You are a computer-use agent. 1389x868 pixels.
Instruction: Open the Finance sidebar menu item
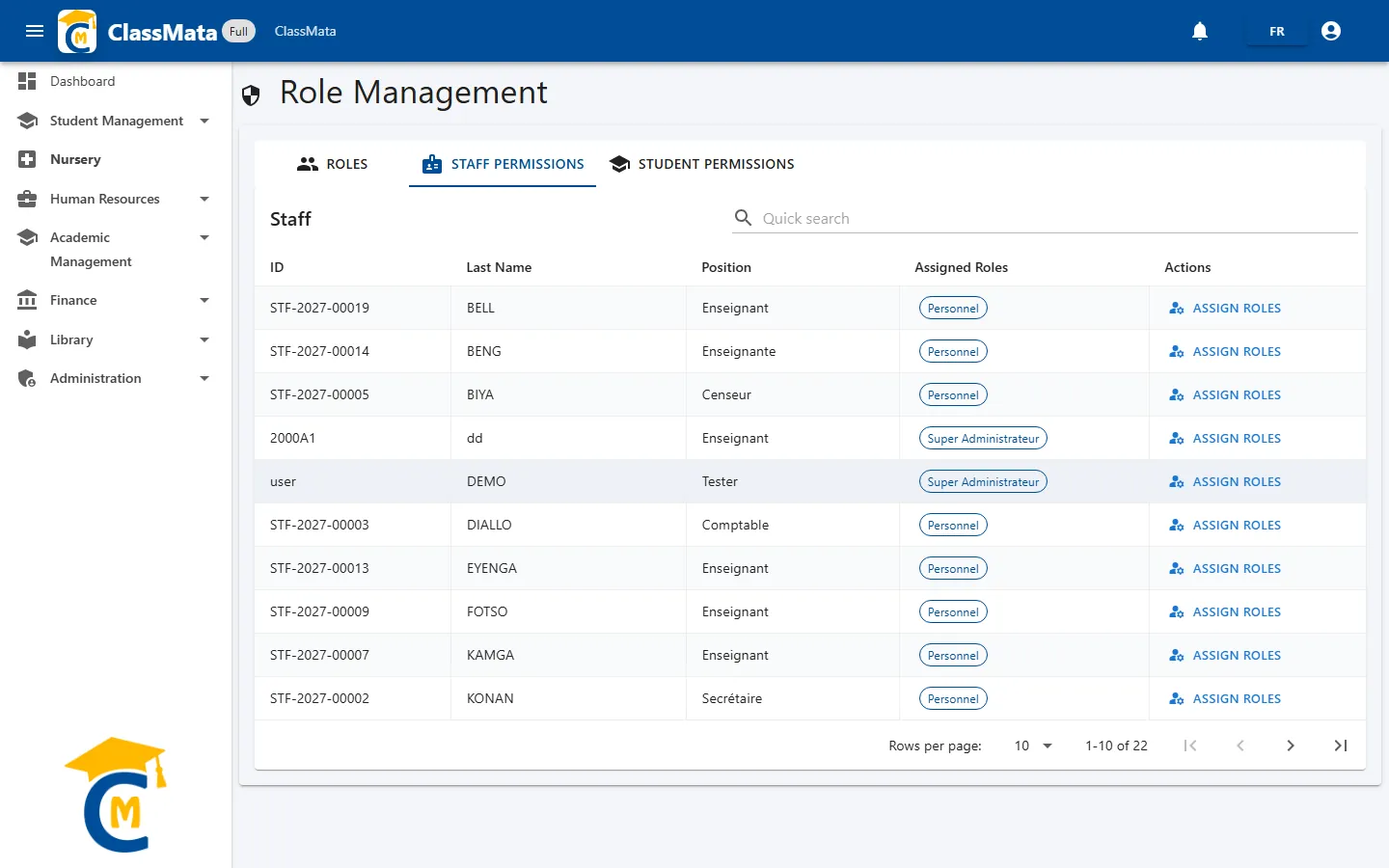[x=116, y=300]
